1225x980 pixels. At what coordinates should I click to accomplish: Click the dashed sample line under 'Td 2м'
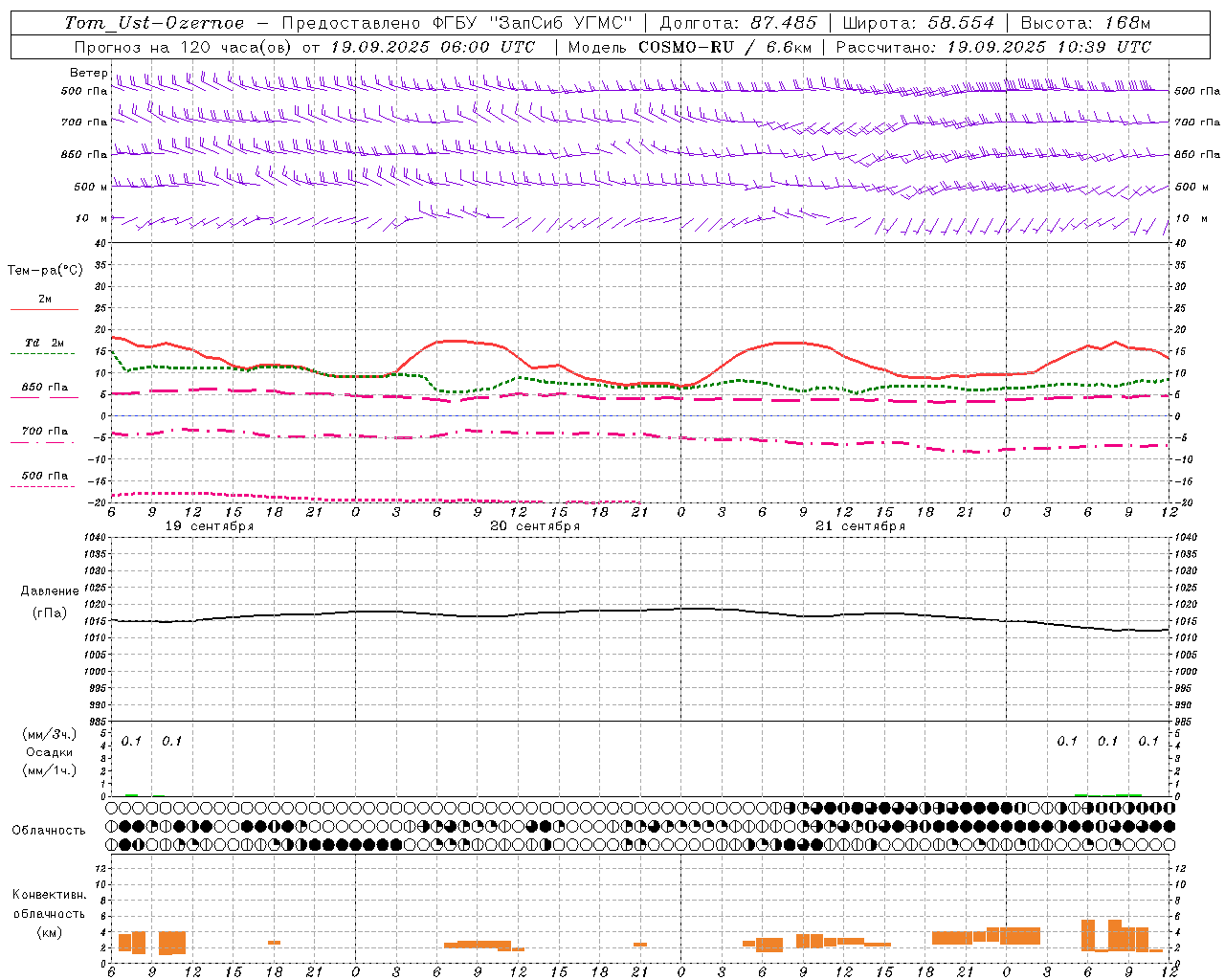pyautogui.click(x=42, y=354)
